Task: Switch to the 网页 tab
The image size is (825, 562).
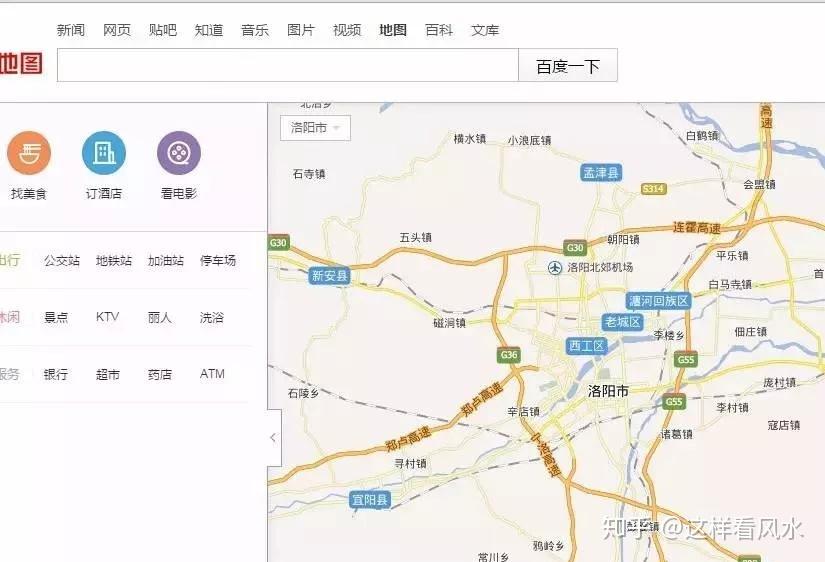Action: click(x=117, y=30)
